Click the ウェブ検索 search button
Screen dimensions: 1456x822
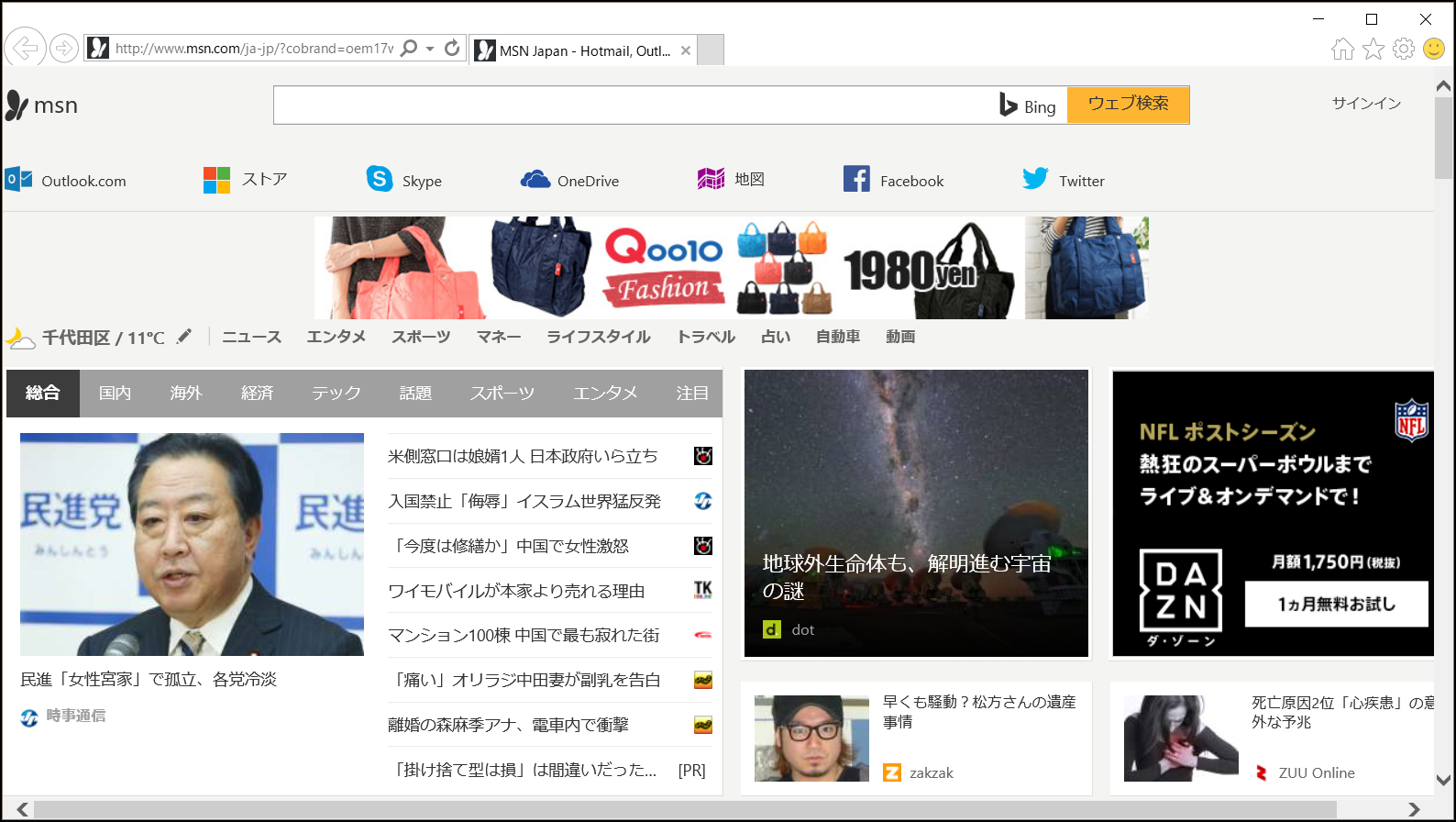click(x=1128, y=105)
